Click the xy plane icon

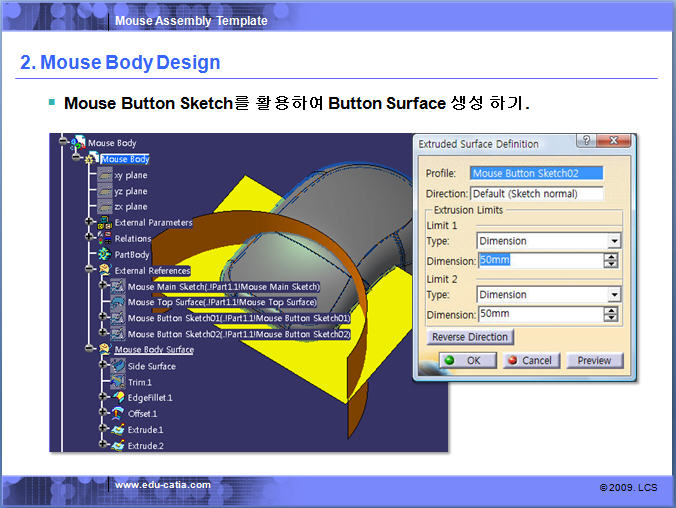click(x=104, y=175)
